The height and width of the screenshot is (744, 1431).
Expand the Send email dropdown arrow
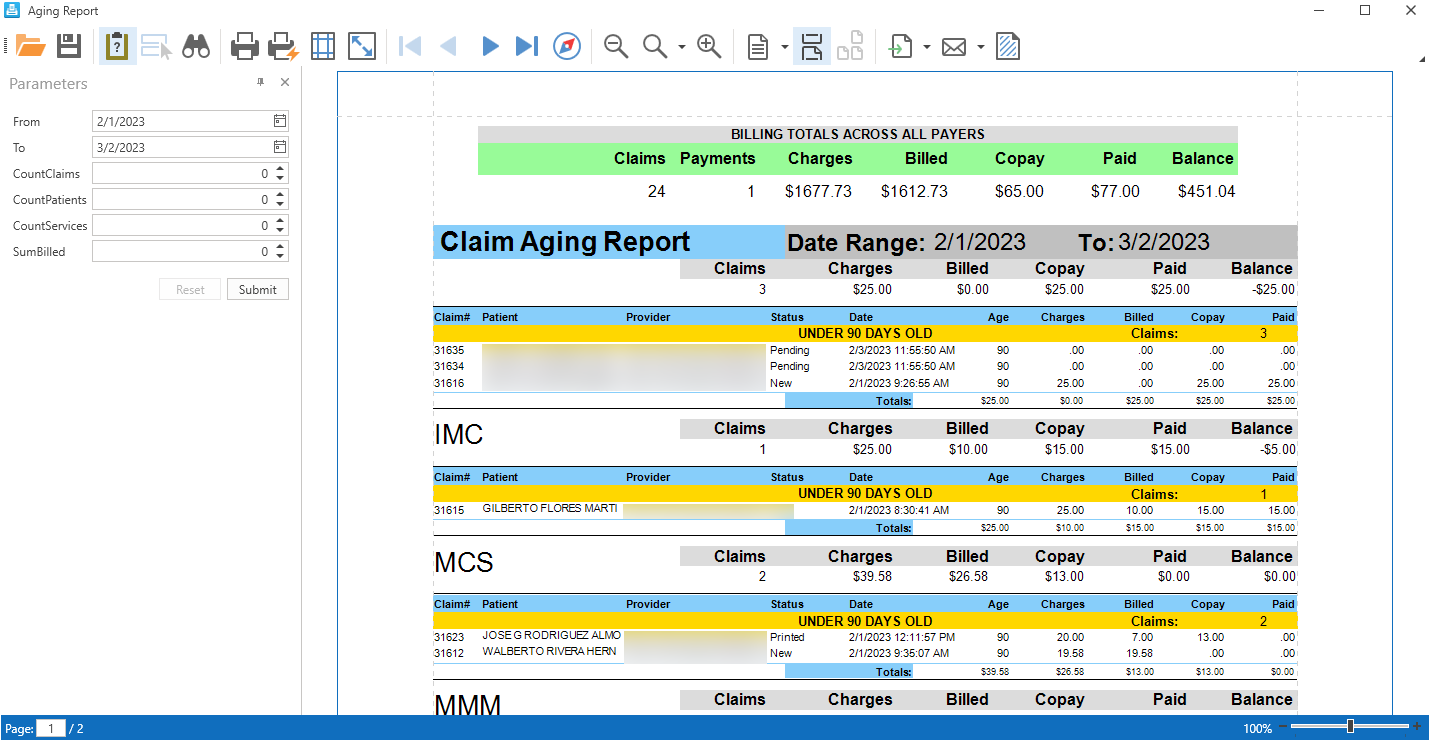[x=981, y=47]
